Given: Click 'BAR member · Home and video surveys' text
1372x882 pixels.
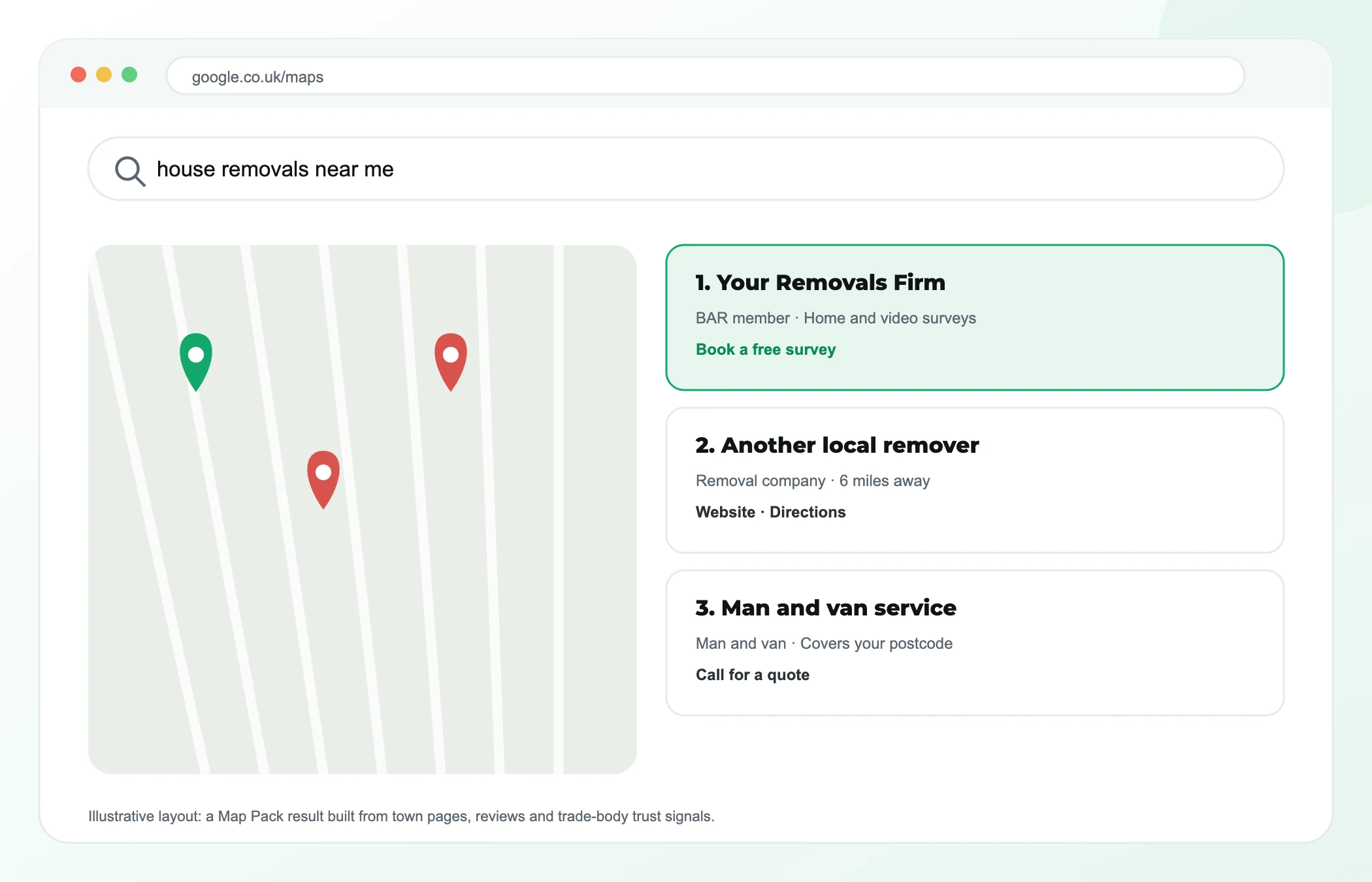Looking at the screenshot, I should click(x=836, y=318).
